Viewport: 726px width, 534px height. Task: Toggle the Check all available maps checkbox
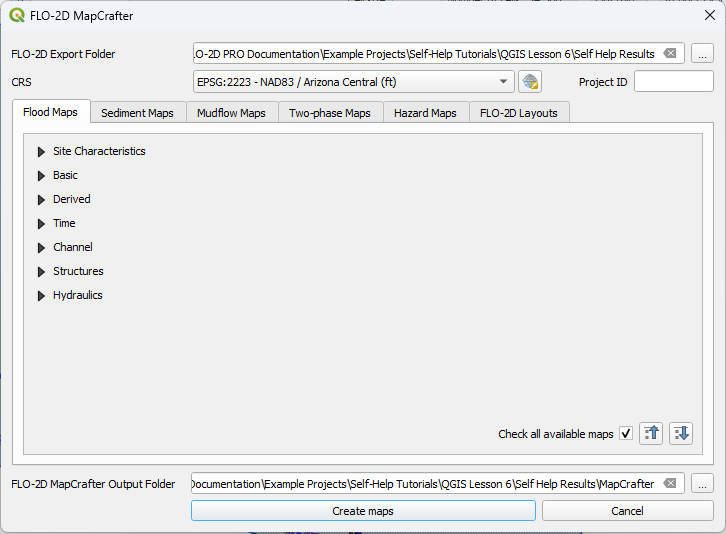[626, 434]
